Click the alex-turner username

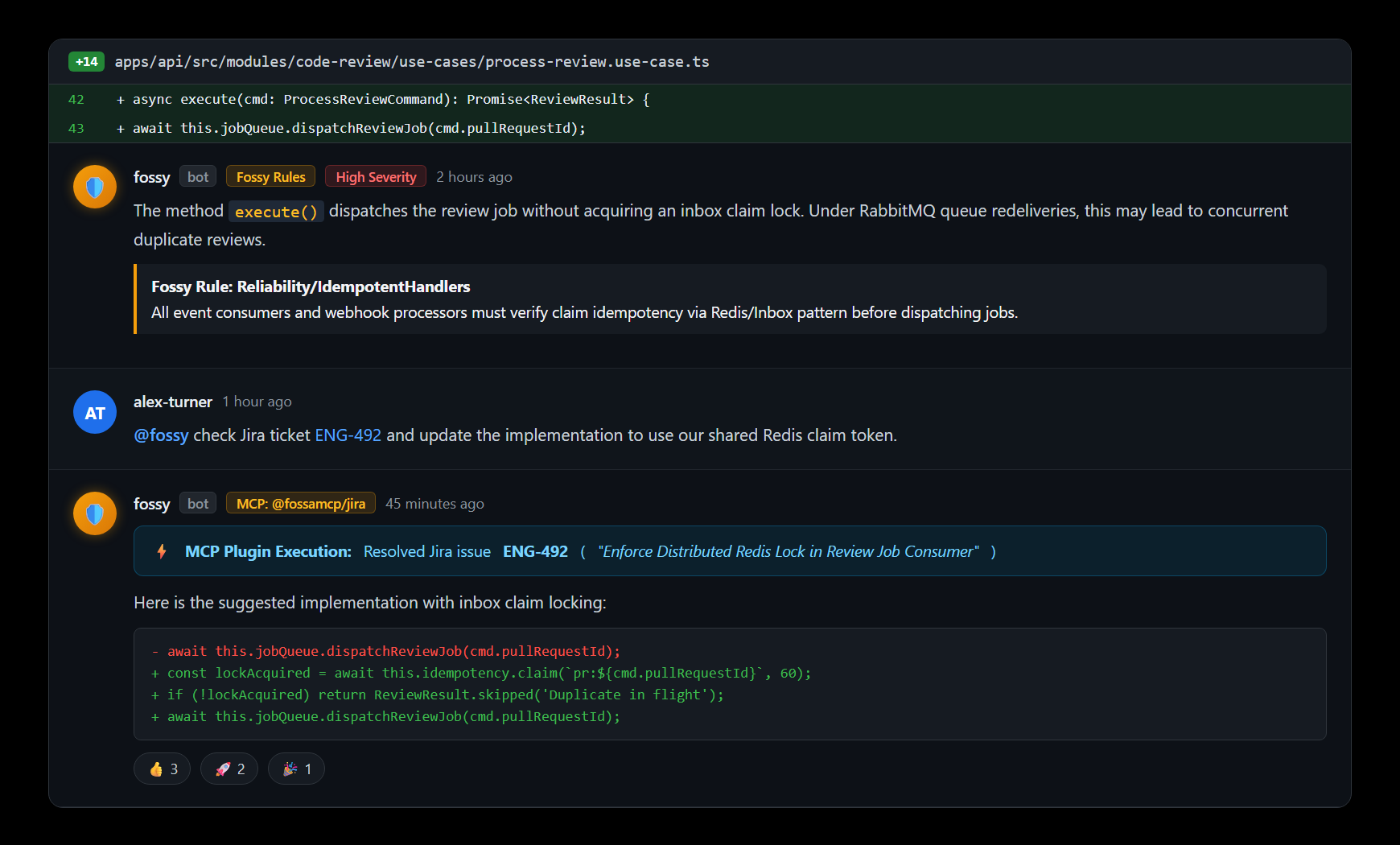coord(173,402)
